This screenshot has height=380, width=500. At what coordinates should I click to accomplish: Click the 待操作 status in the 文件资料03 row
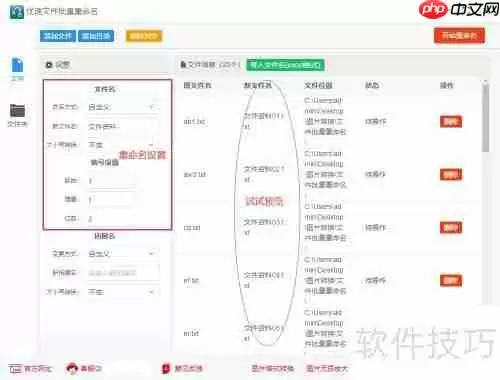coord(376,228)
